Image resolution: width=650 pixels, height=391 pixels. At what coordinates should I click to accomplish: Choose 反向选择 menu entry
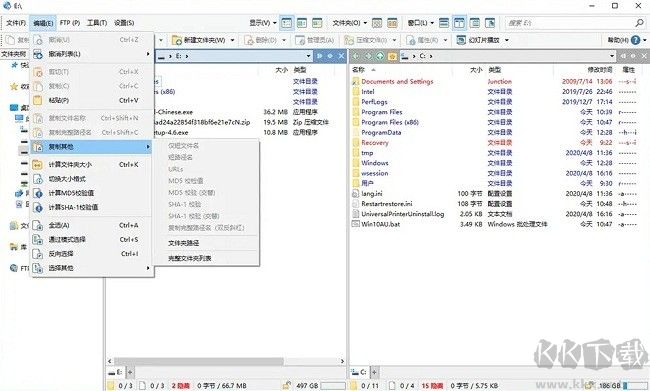[x=92, y=254]
